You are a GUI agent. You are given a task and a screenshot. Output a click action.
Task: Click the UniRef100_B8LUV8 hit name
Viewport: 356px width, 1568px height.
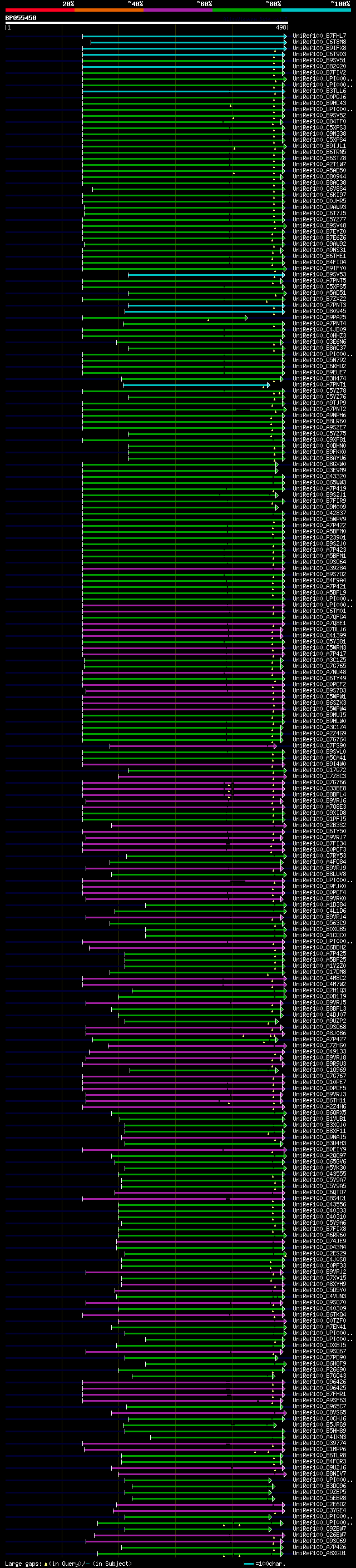(319, 874)
